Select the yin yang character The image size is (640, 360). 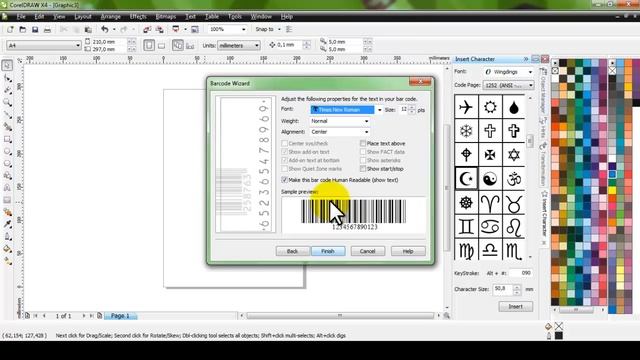pos(490,178)
